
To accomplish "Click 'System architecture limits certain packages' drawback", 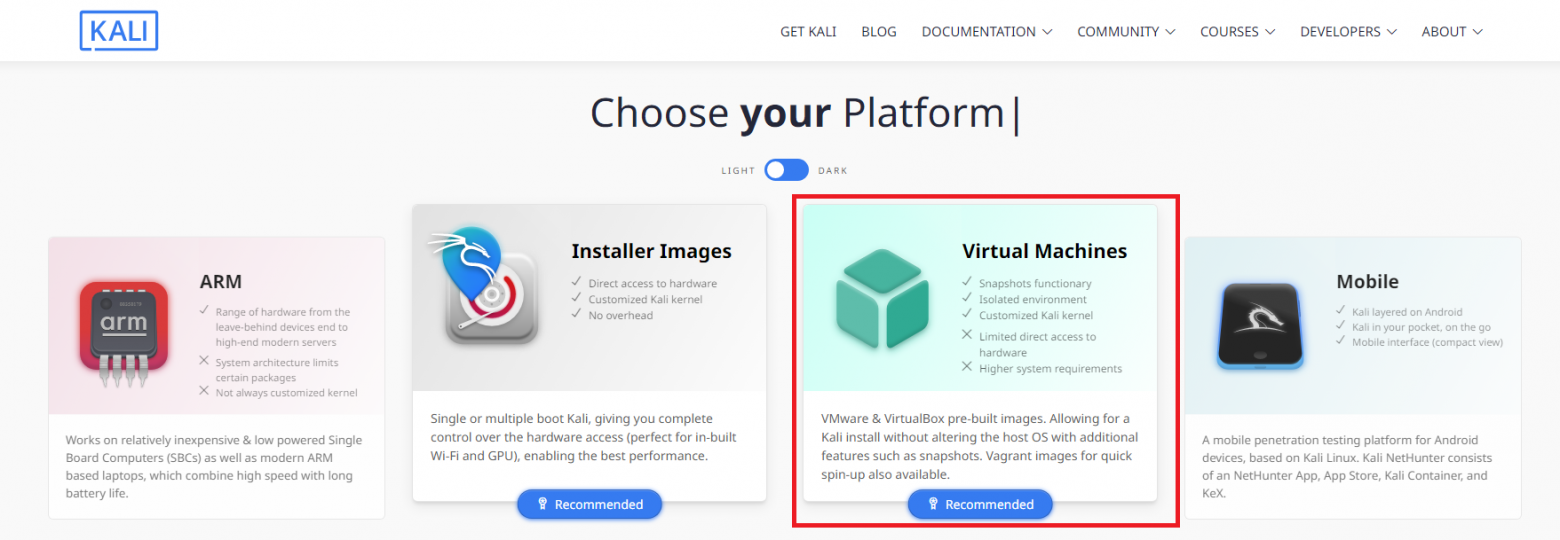I will pos(277,370).
